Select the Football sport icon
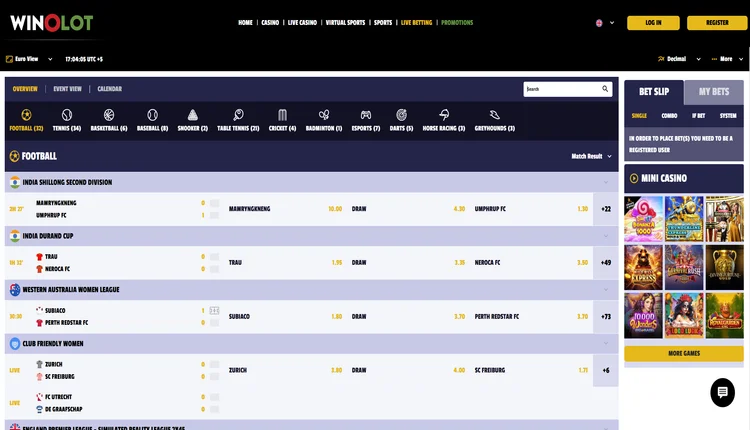 coord(26,115)
